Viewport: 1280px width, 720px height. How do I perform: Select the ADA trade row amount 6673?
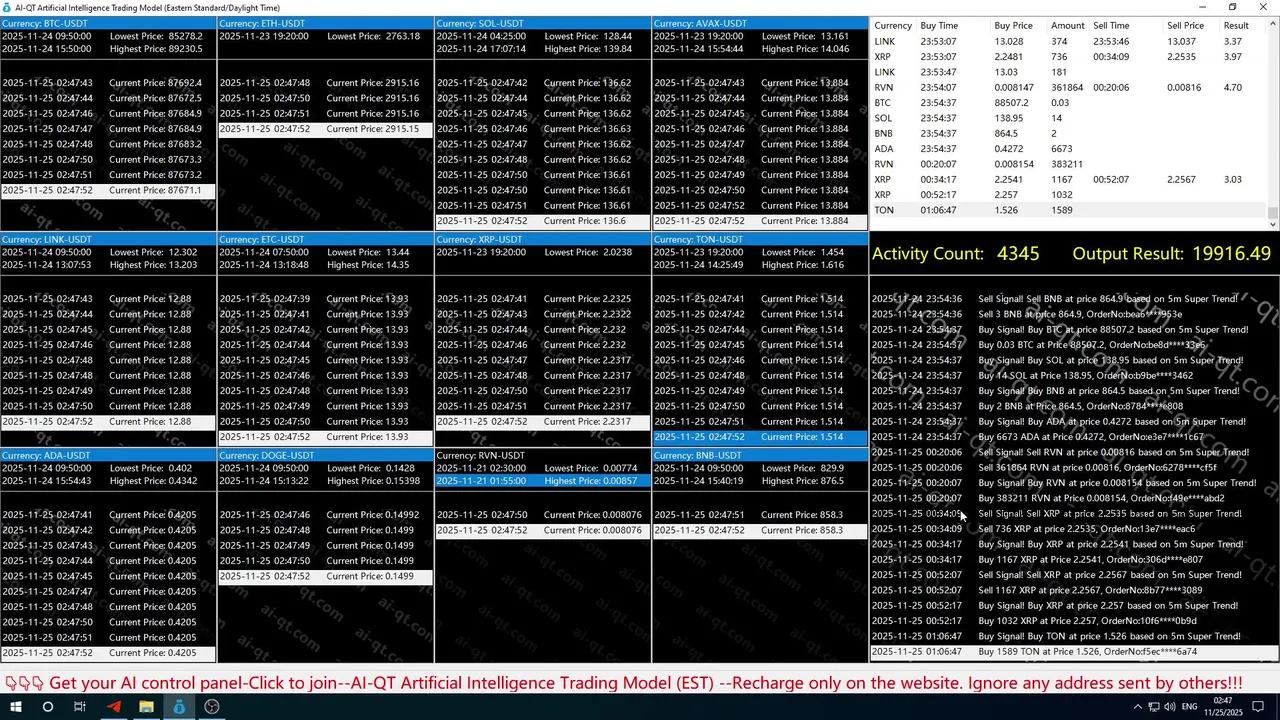[x=1069, y=149]
